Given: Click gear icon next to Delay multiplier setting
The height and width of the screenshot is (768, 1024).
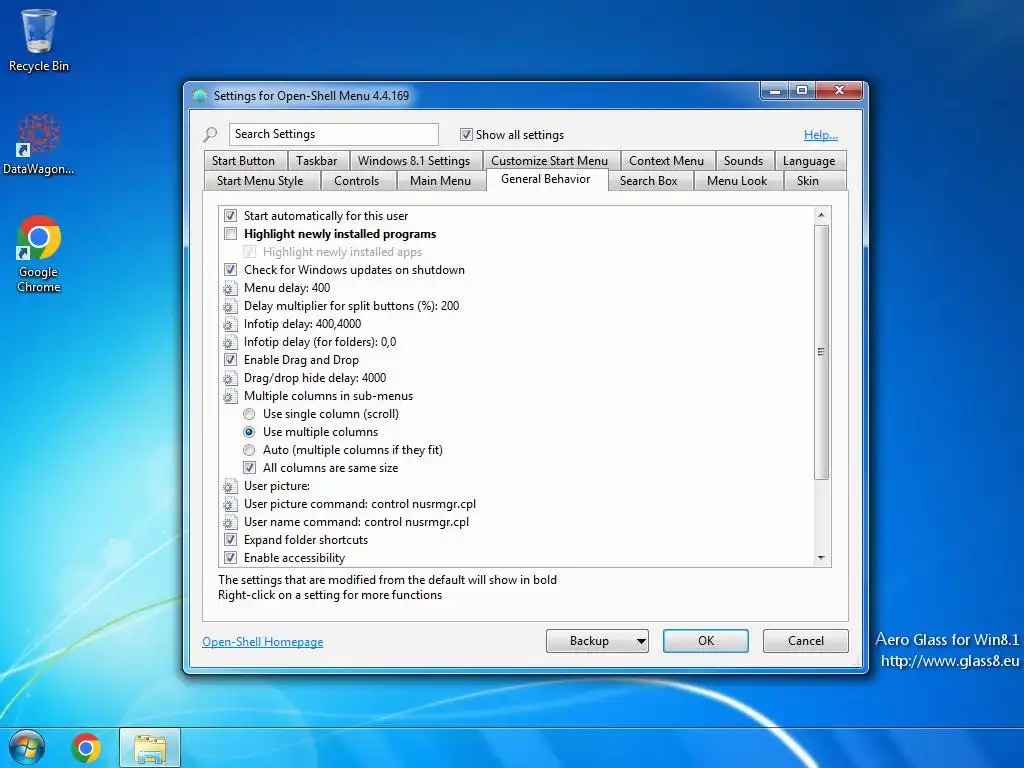Looking at the screenshot, I should 230,306.
